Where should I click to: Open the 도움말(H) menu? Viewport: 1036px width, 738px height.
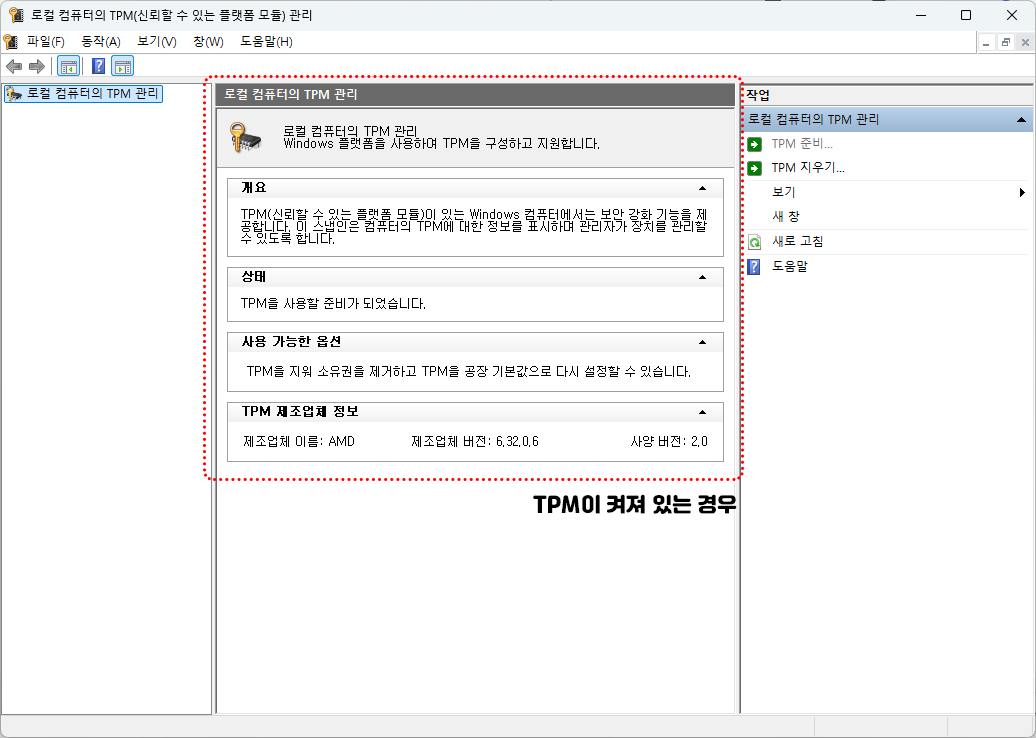266,42
